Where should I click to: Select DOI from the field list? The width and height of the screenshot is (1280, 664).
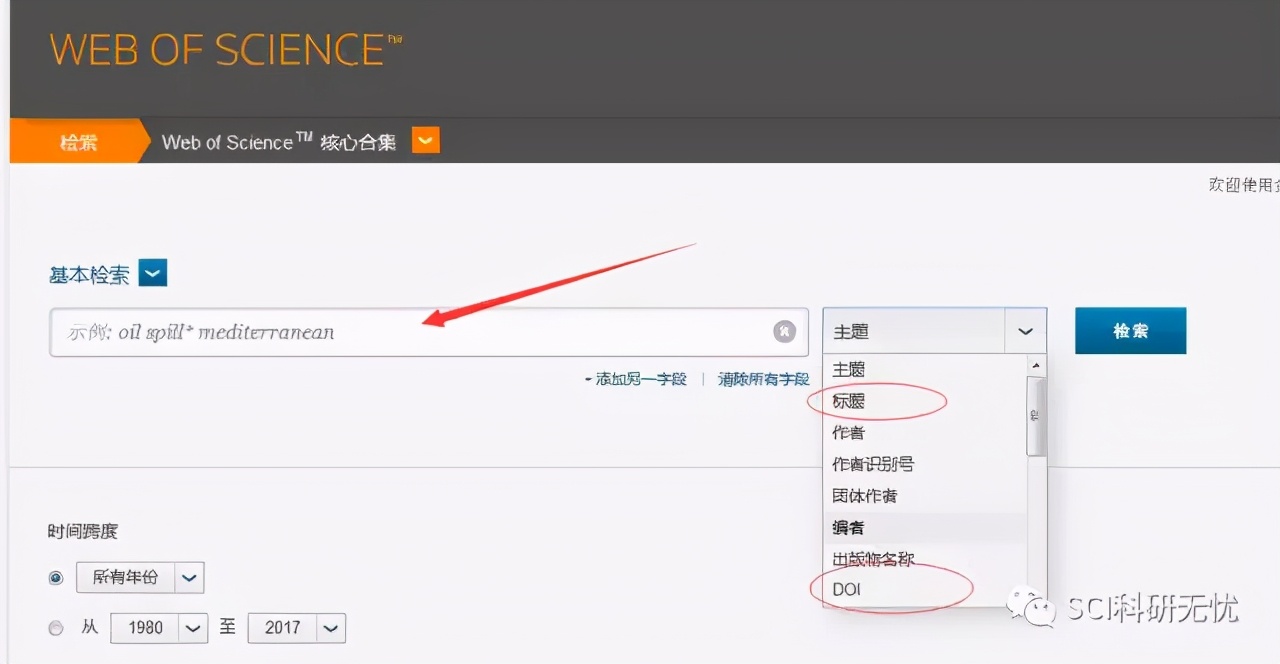(845, 589)
